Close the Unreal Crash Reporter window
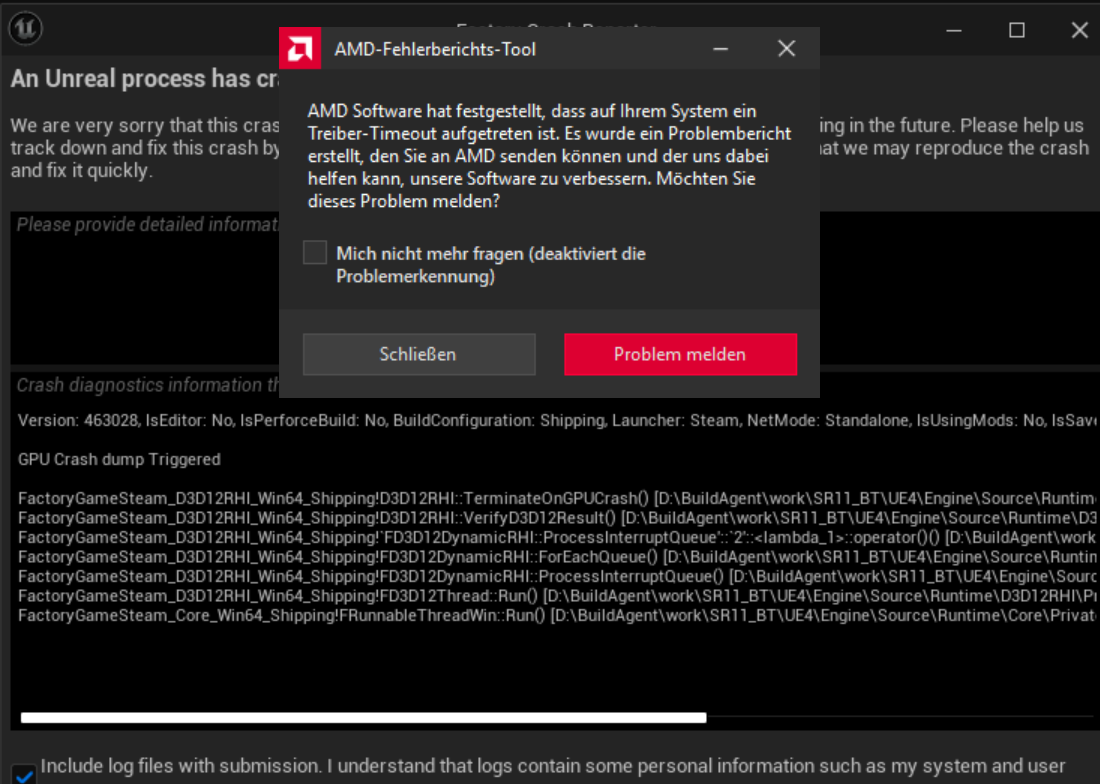This screenshot has height=784, width=1100. coord(1080,30)
